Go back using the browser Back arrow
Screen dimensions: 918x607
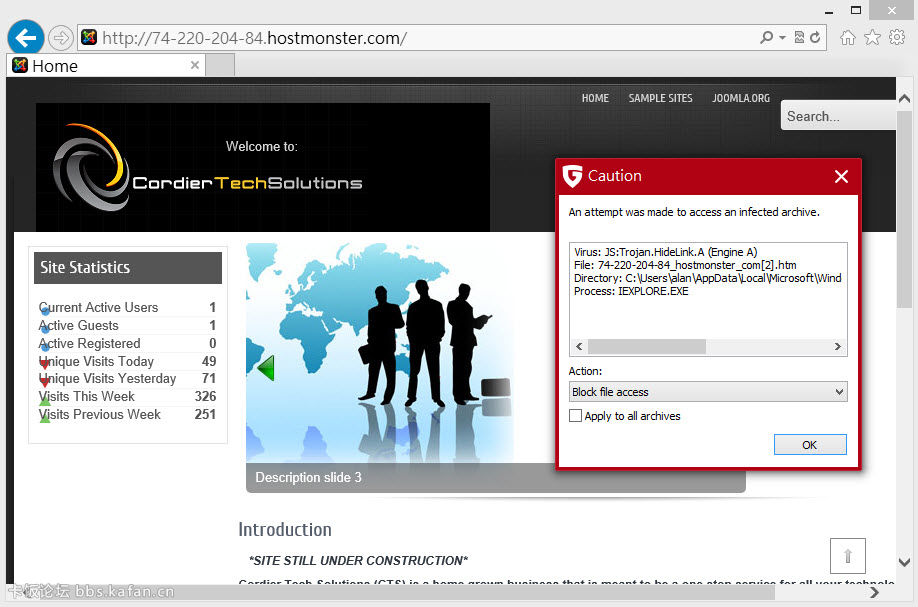click(x=26, y=38)
